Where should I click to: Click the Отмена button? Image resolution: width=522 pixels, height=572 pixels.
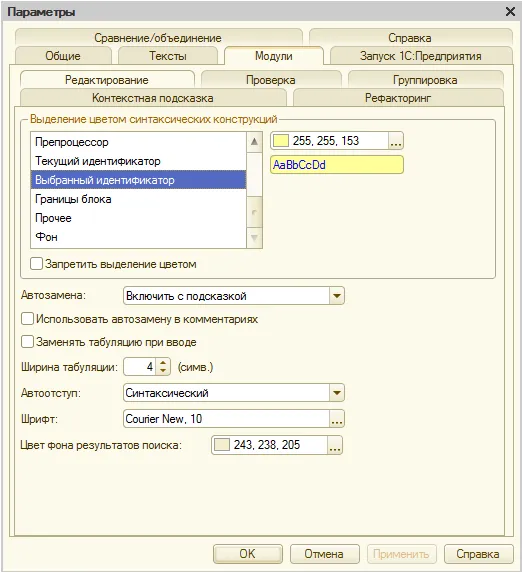click(x=324, y=554)
